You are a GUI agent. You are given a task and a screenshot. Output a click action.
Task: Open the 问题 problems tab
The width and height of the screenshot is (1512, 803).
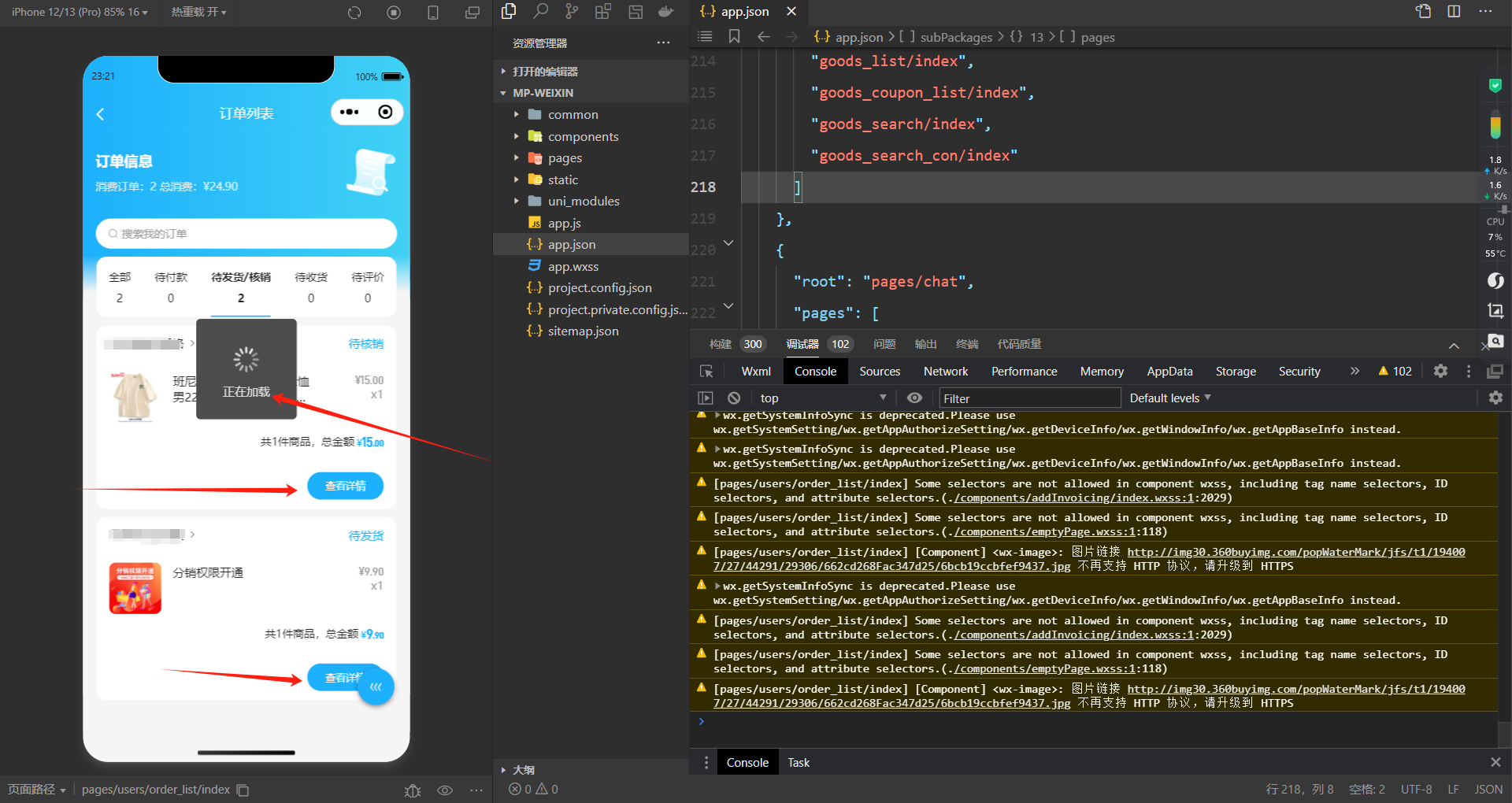coord(884,344)
